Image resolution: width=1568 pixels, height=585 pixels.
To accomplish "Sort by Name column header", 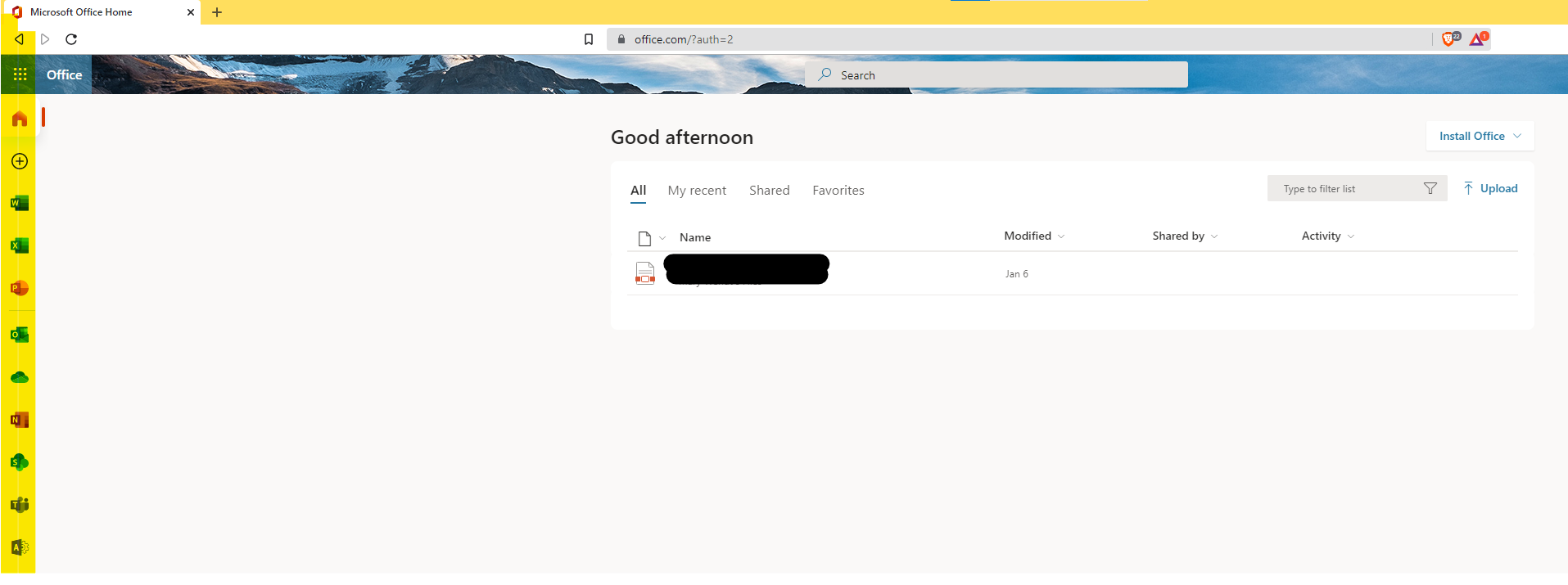I will coord(695,237).
